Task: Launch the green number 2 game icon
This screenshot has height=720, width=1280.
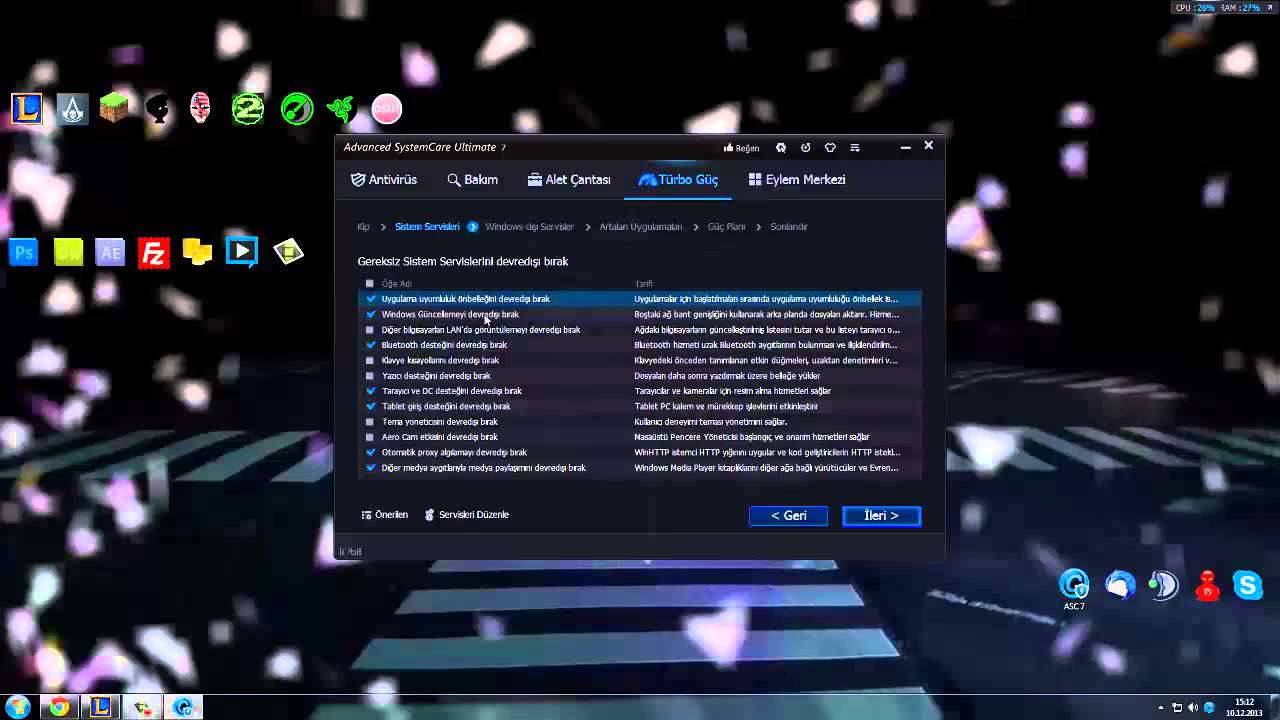Action: click(x=247, y=108)
